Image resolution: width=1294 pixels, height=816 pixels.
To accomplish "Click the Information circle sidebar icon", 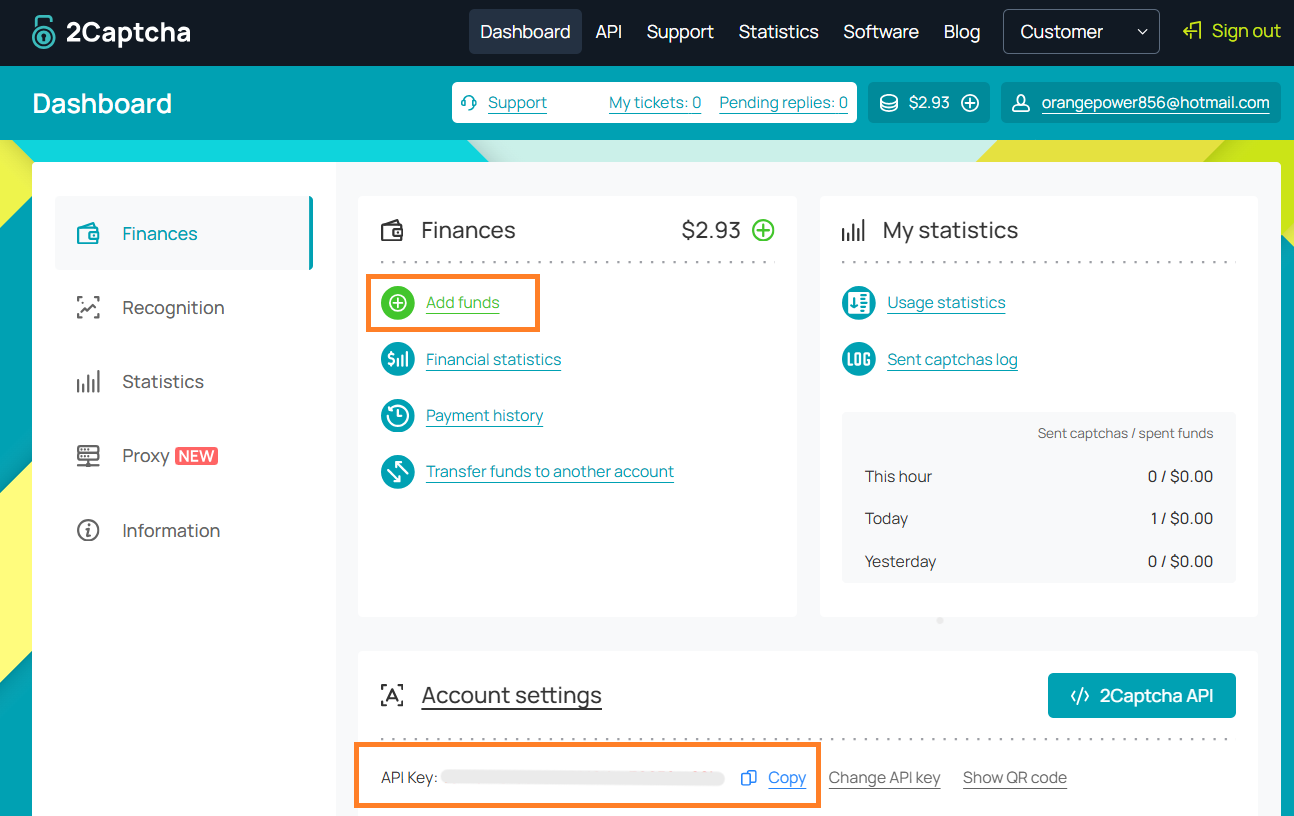I will click(x=88, y=530).
